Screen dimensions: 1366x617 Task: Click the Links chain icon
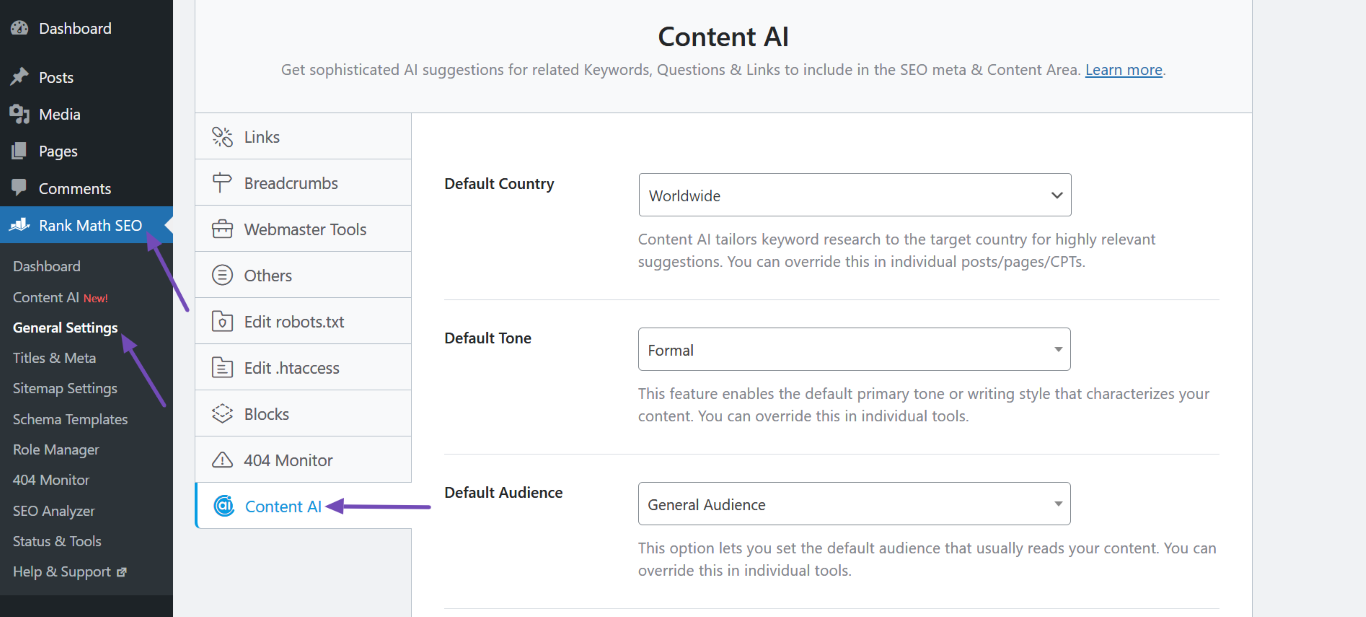[222, 137]
